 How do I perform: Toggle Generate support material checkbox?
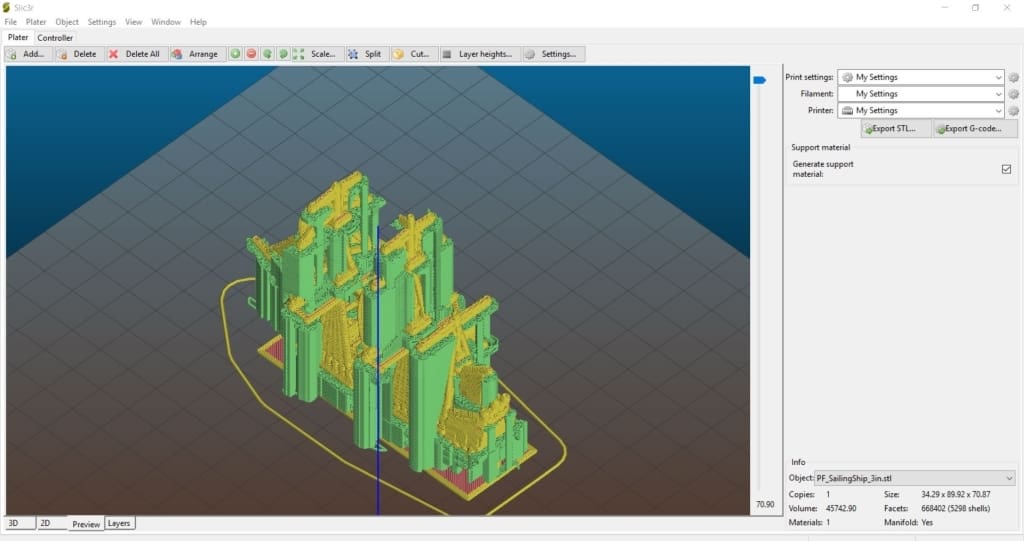[x=1006, y=169]
